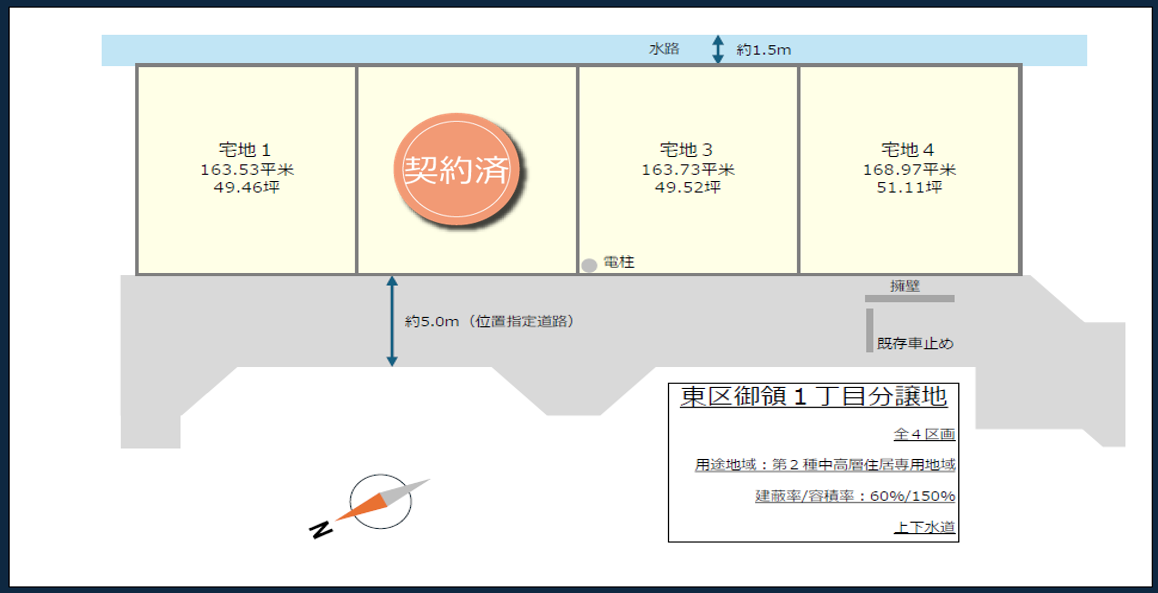Click the 約5.0m road width arrow
Image resolution: width=1158 pixels, height=593 pixels.
(392, 321)
